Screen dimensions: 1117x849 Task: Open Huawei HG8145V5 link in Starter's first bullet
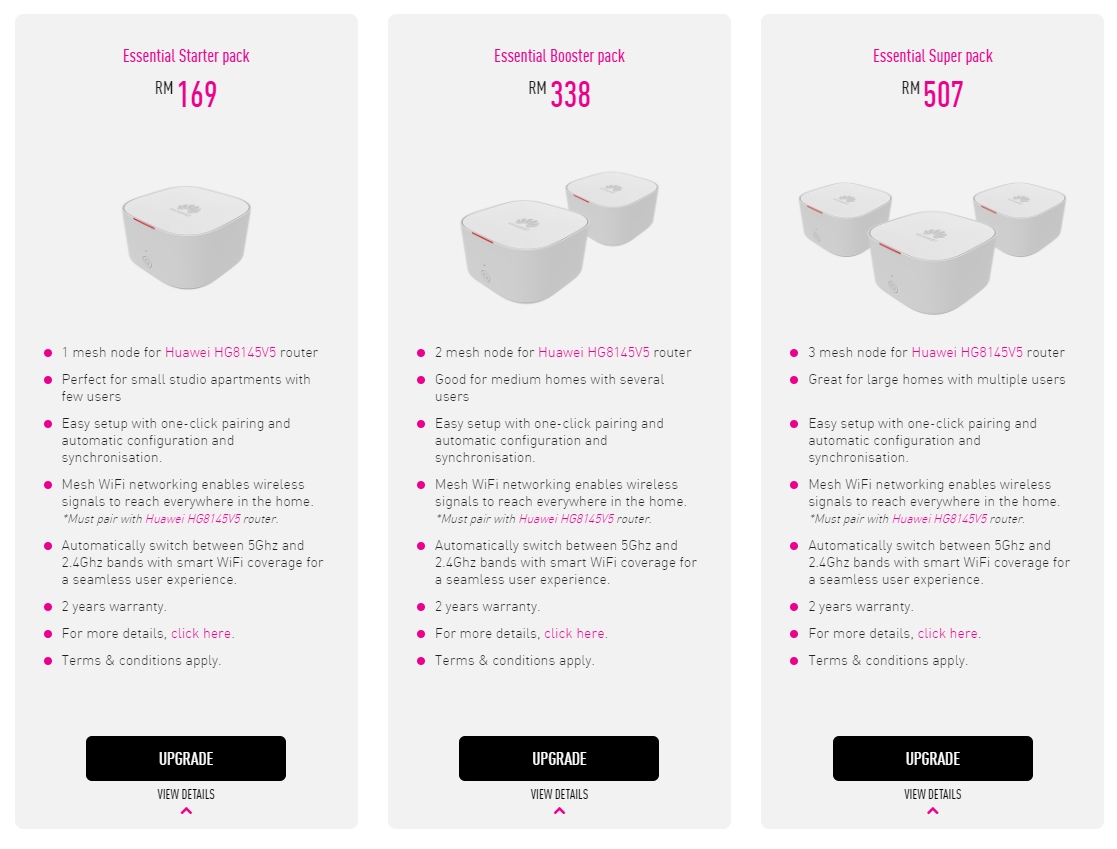point(220,352)
